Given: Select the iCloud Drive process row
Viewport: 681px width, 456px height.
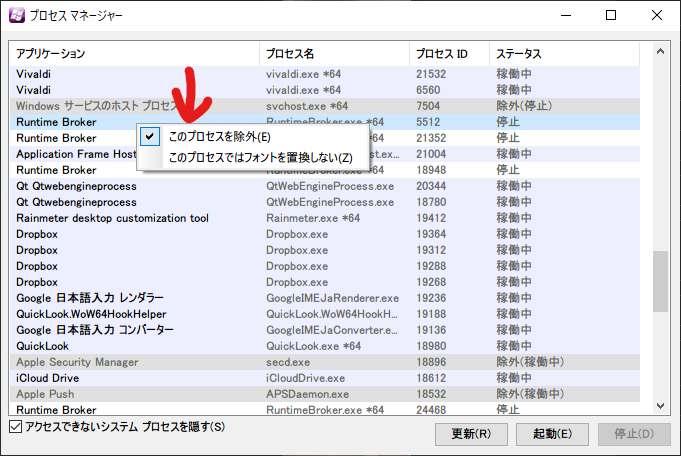Looking at the screenshot, I should 45,378.
